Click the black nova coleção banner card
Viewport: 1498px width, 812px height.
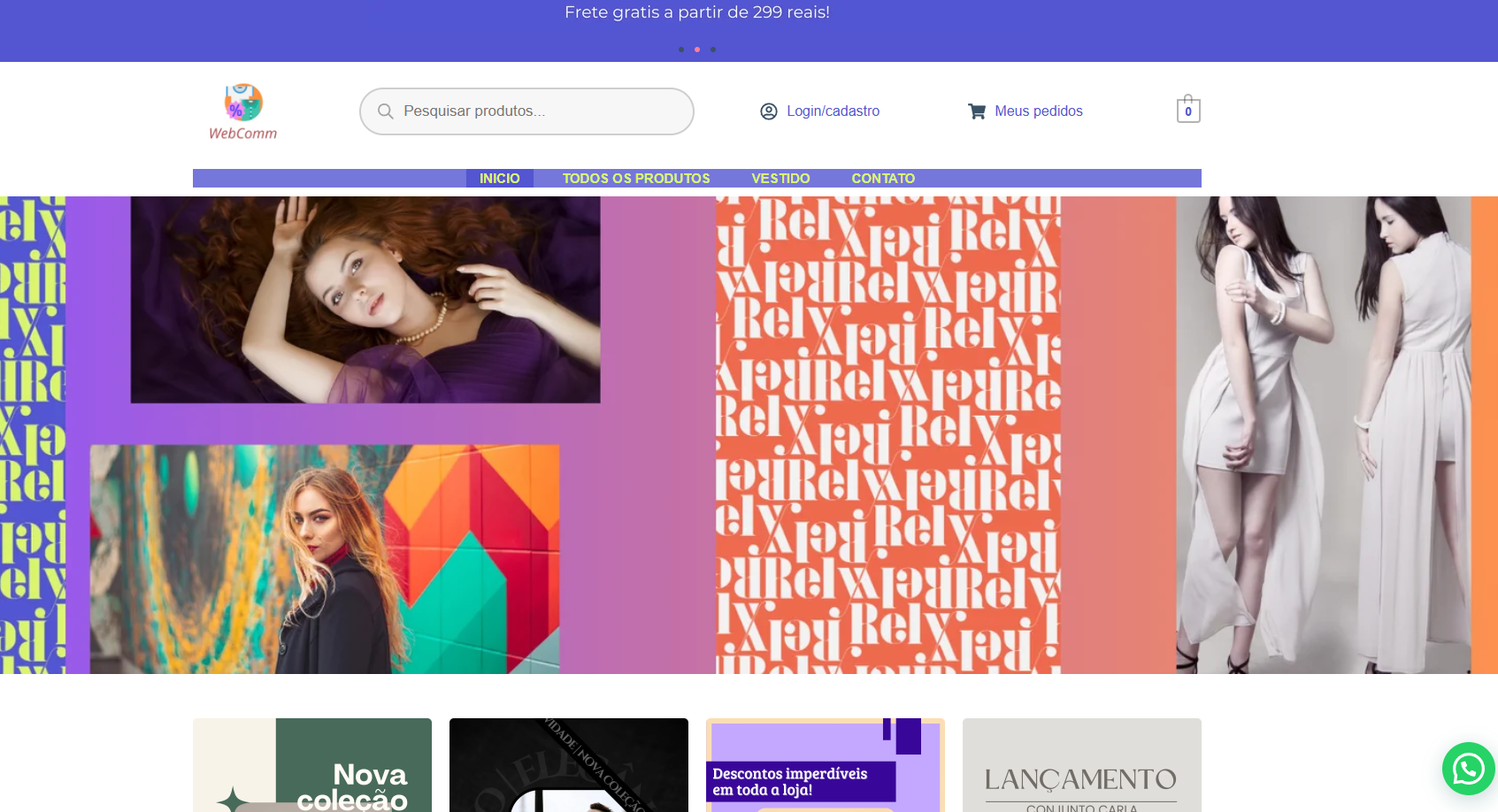click(568, 765)
